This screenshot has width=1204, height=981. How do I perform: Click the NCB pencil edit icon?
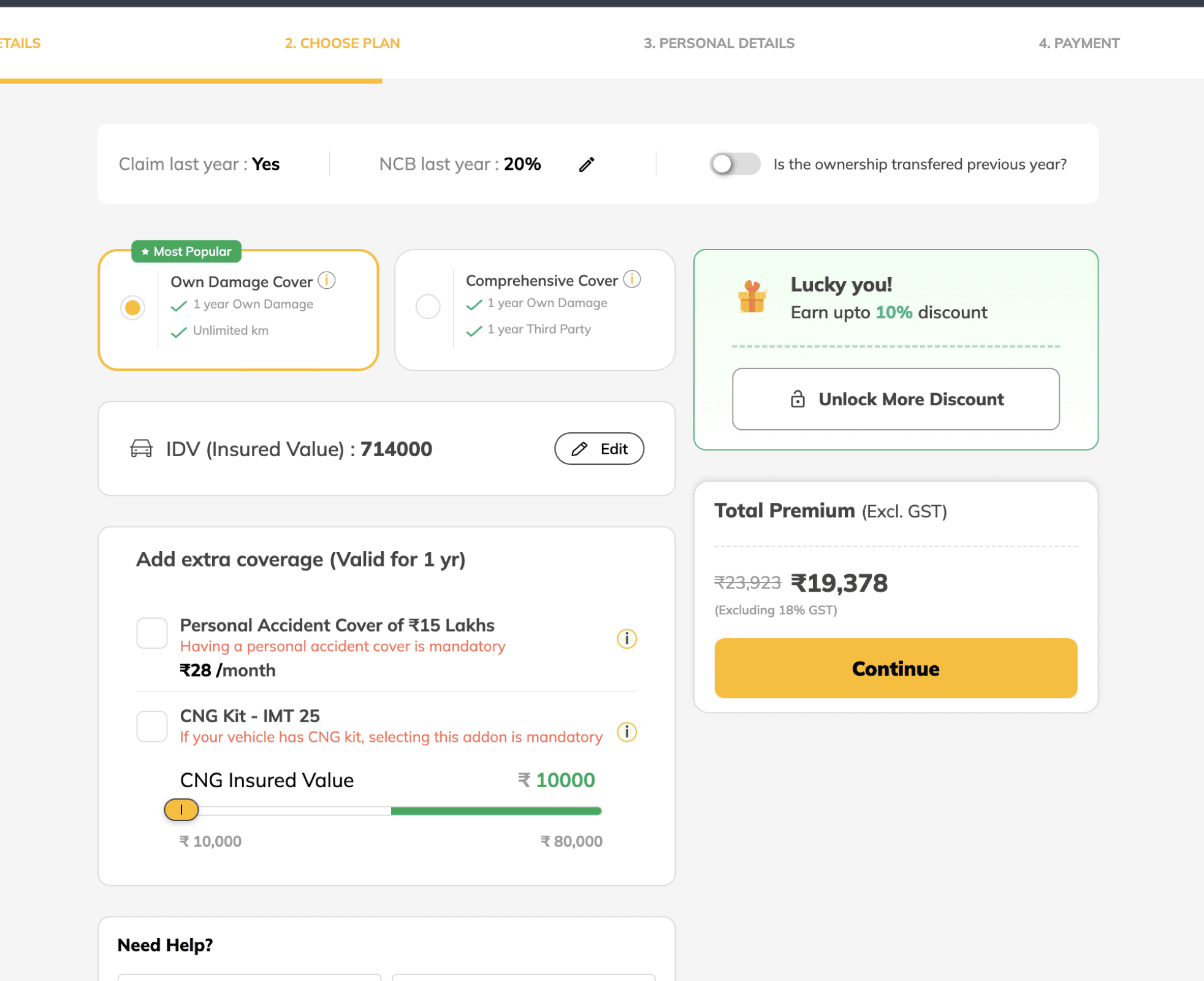tap(587, 164)
